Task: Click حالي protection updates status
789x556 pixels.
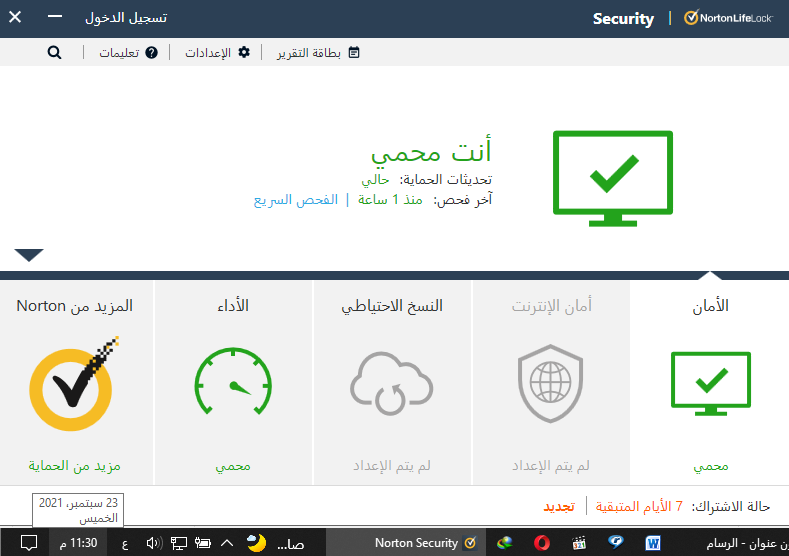Action: pyautogui.click(x=375, y=180)
